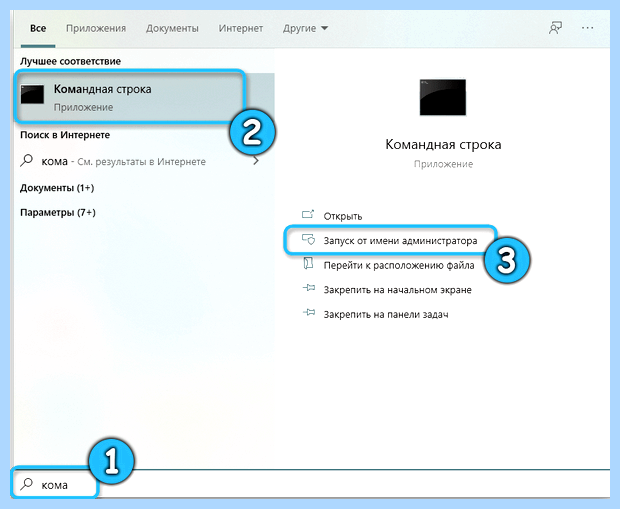The image size is (620, 509).
Task: Click into the search box containing кома
Action: pos(312,484)
